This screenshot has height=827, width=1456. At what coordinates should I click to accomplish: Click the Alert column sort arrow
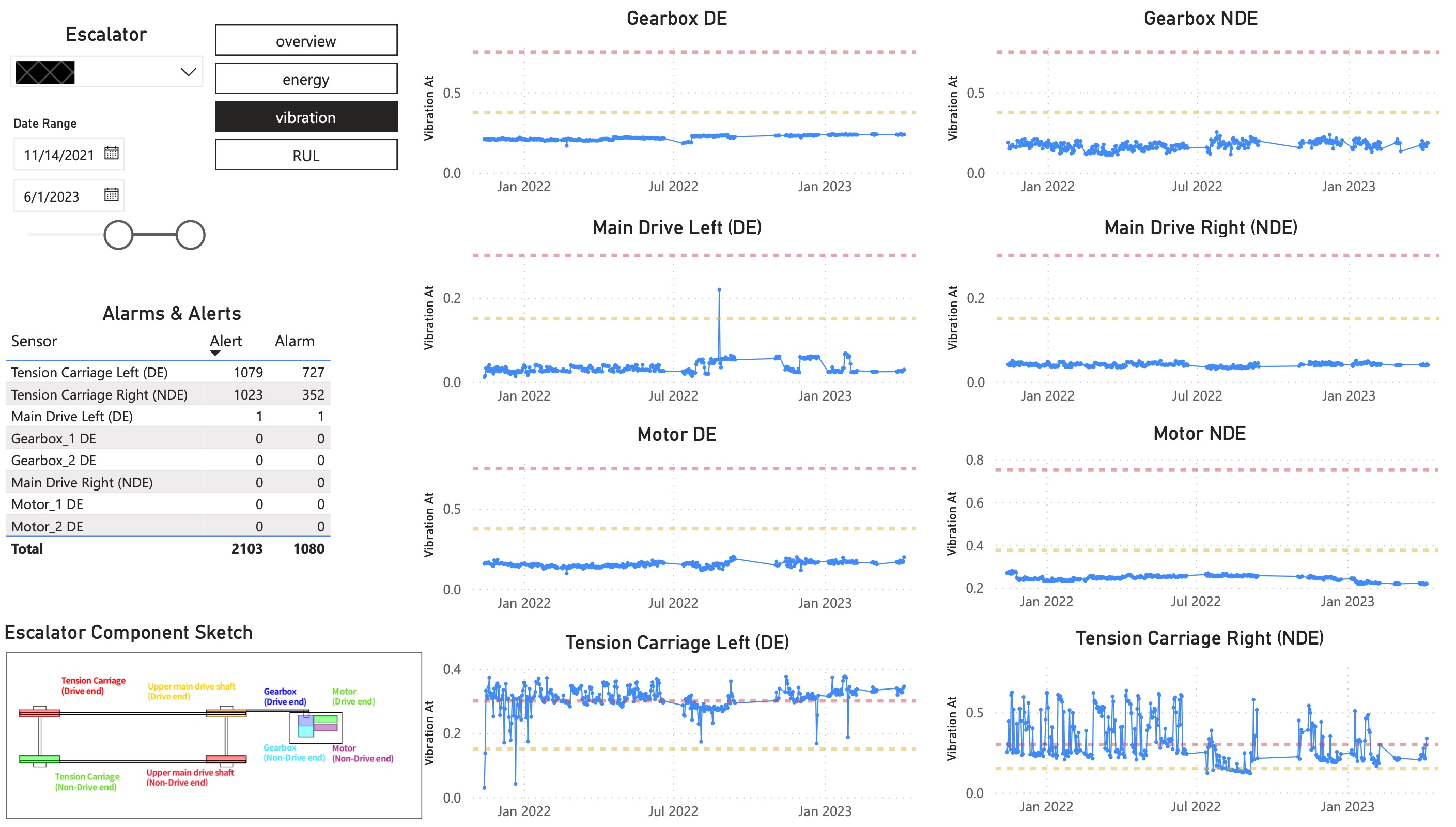(214, 354)
